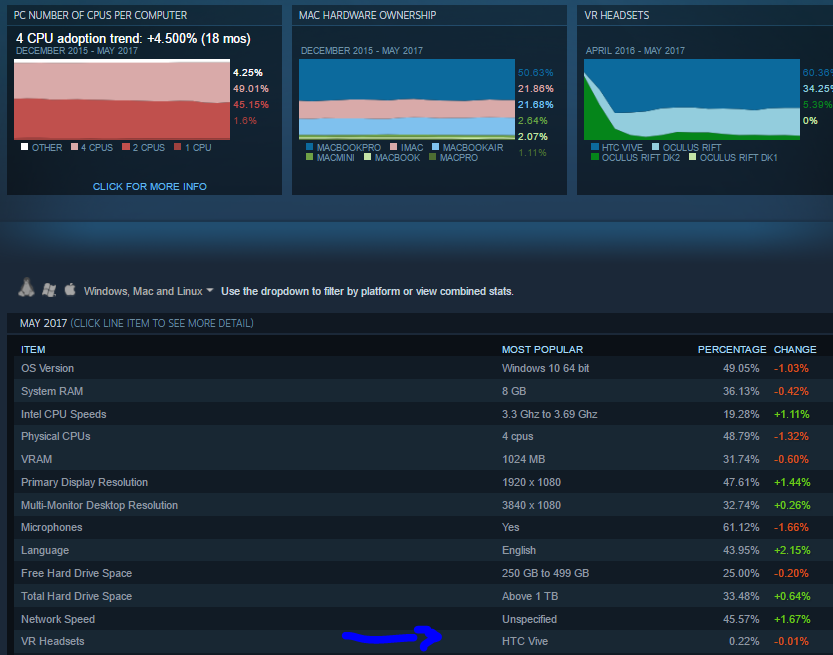This screenshot has width=833, height=655.
Task: Click the Windows 10 64 bit value
Action: pos(546,368)
